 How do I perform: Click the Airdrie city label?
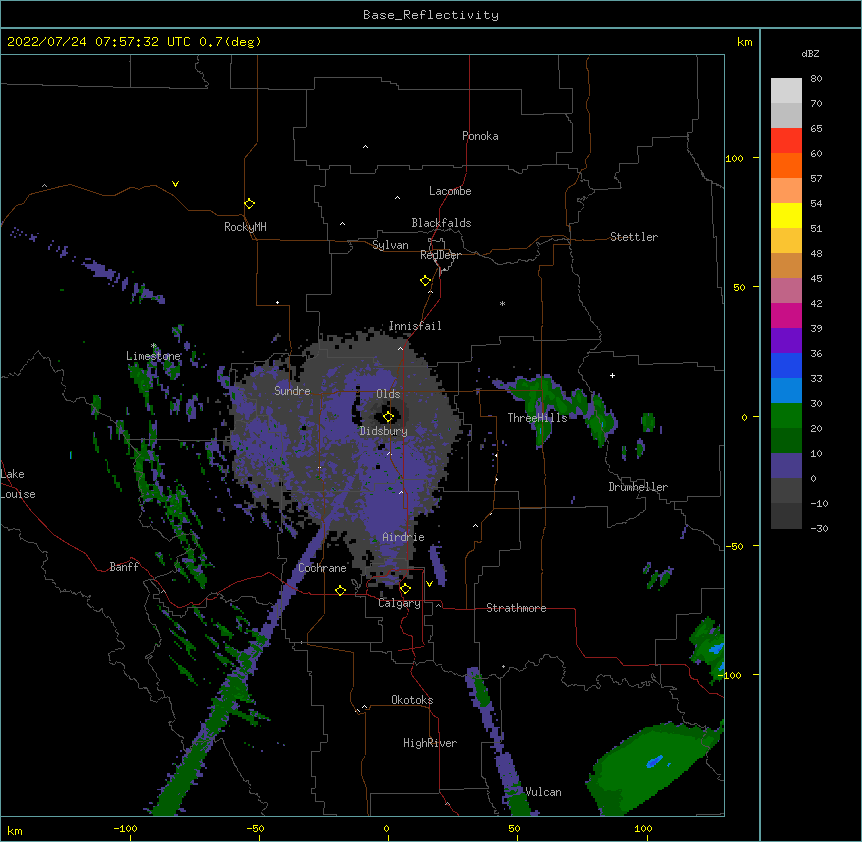coord(403,537)
